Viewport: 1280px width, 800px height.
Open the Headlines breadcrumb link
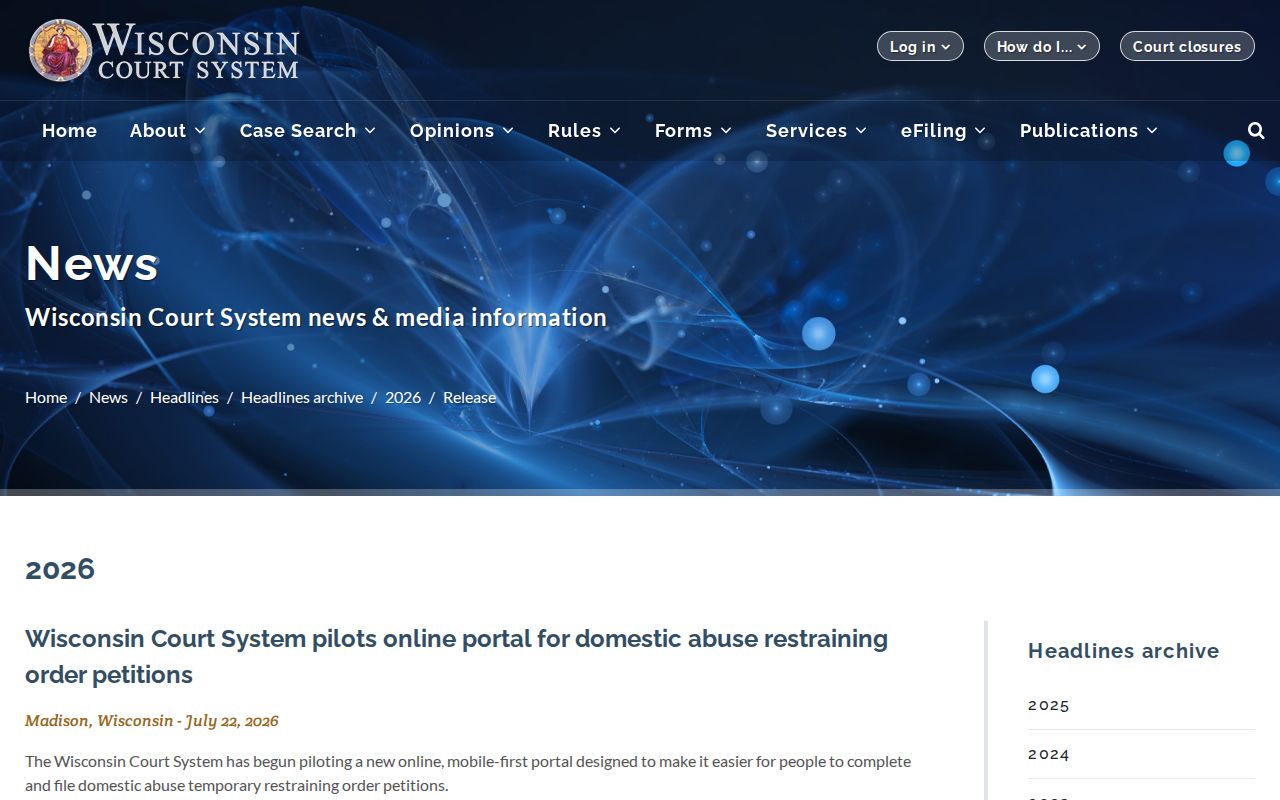click(x=184, y=397)
